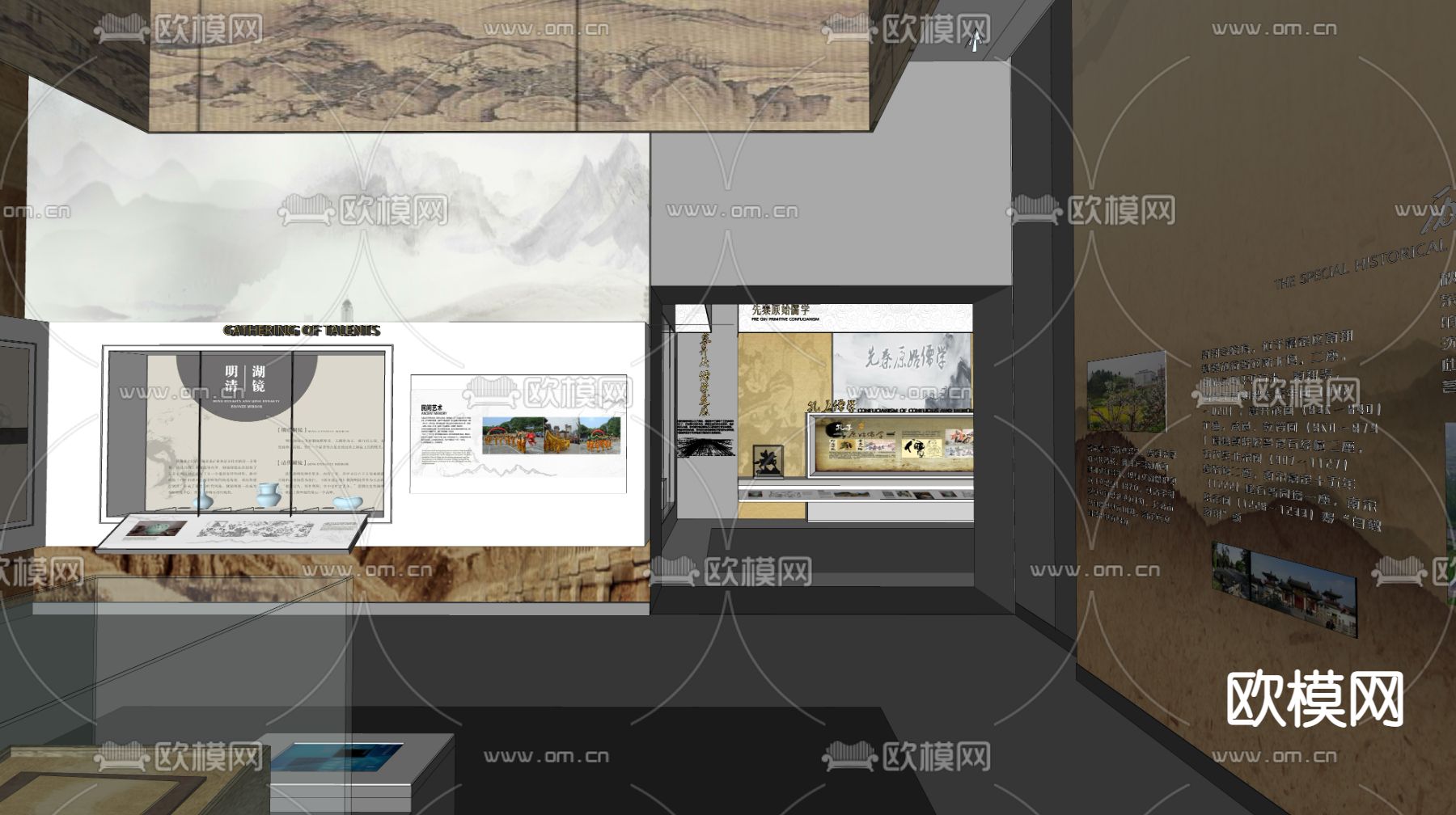Select the folk parade photo panel
This screenshot has height=815, width=1456.
553,435
